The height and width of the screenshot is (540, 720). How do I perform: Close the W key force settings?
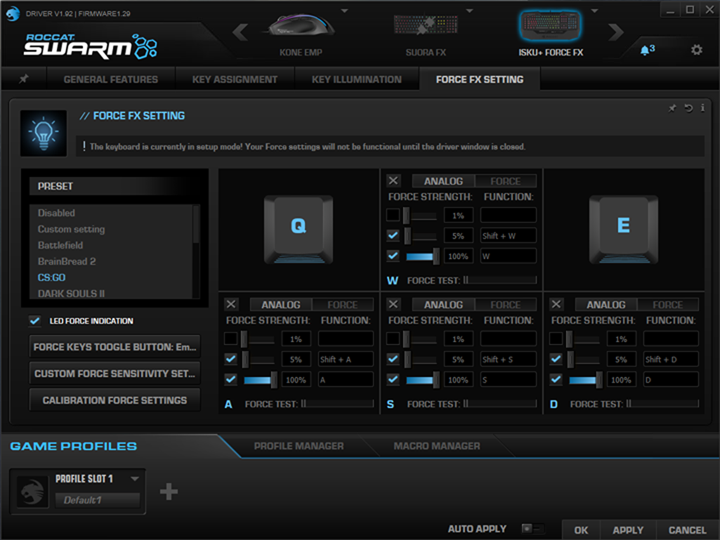click(393, 181)
